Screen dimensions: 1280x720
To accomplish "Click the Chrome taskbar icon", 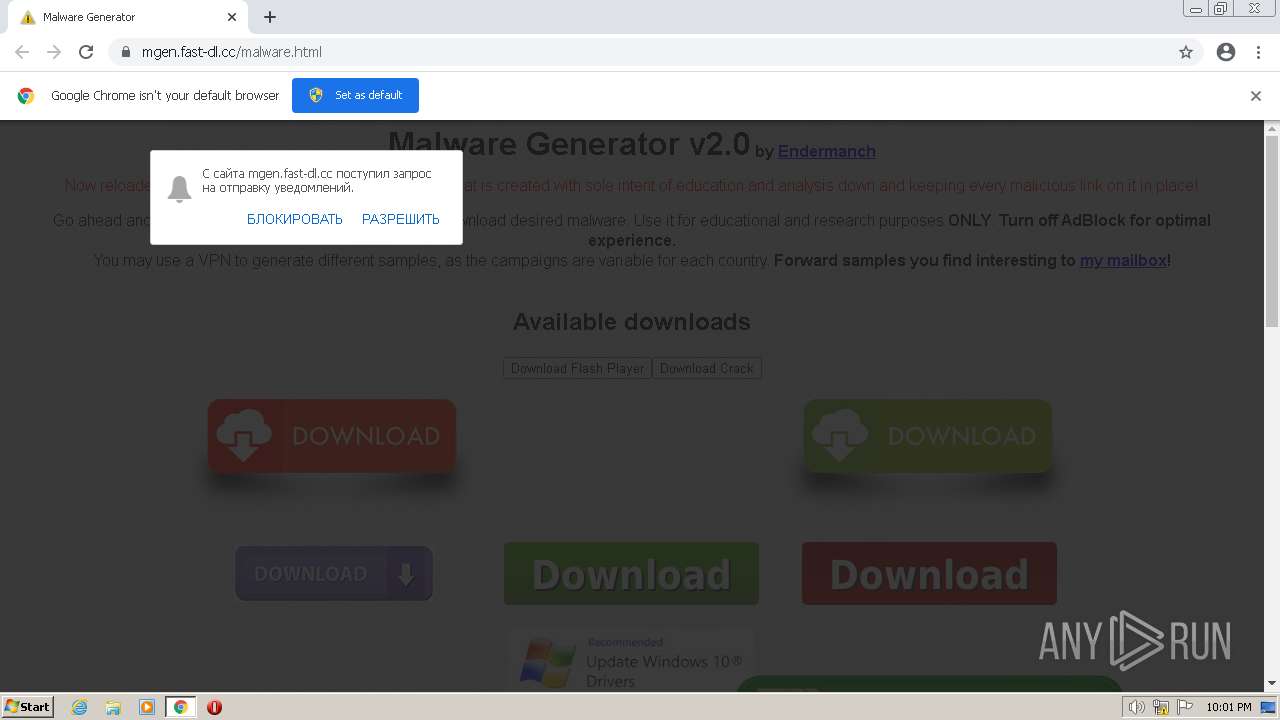I will click(181, 707).
